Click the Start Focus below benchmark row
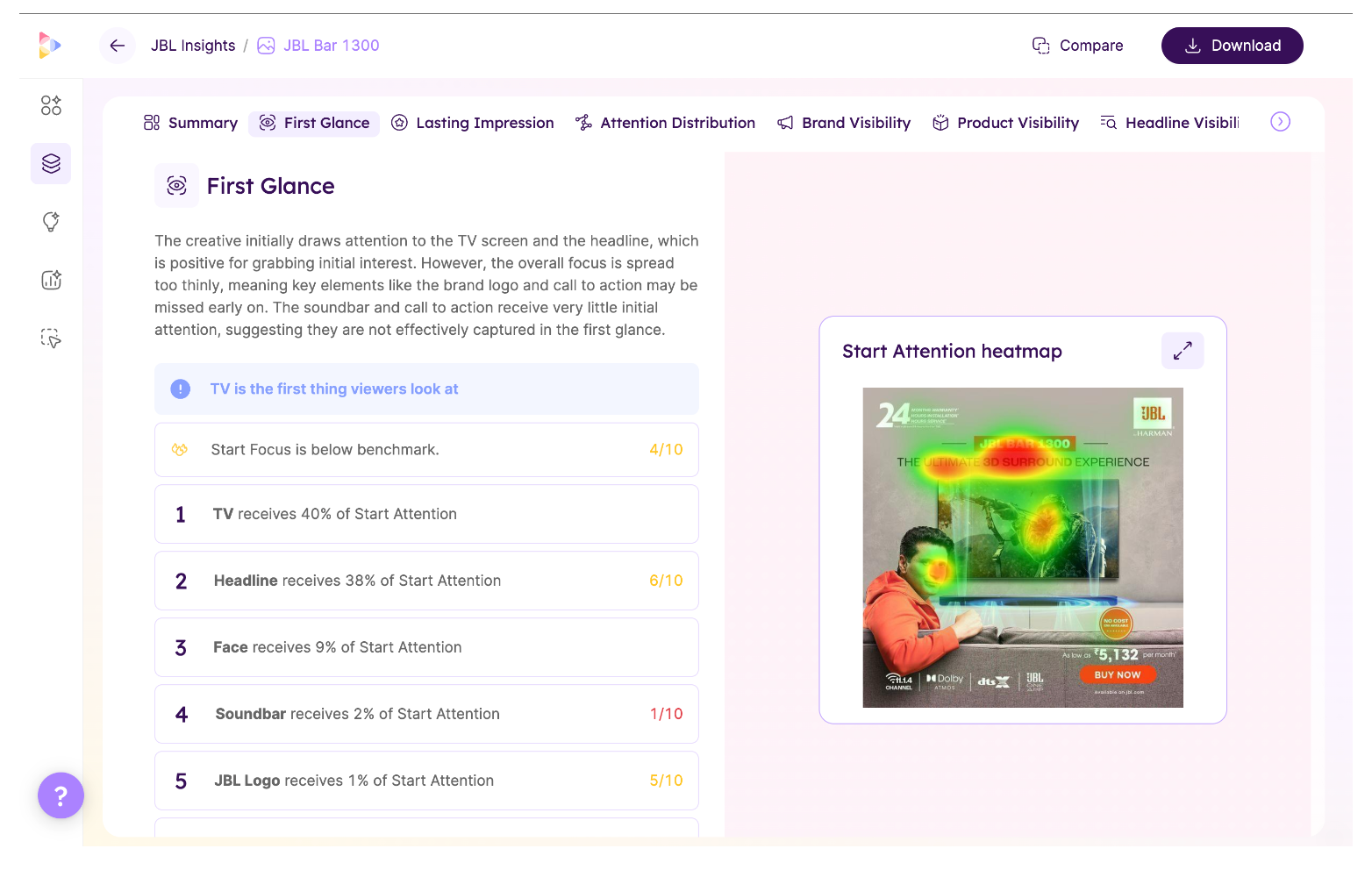1372x870 pixels. tap(426, 450)
